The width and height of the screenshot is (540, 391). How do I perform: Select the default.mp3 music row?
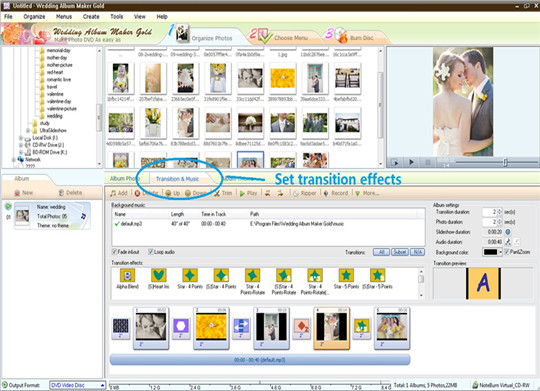click(268, 224)
